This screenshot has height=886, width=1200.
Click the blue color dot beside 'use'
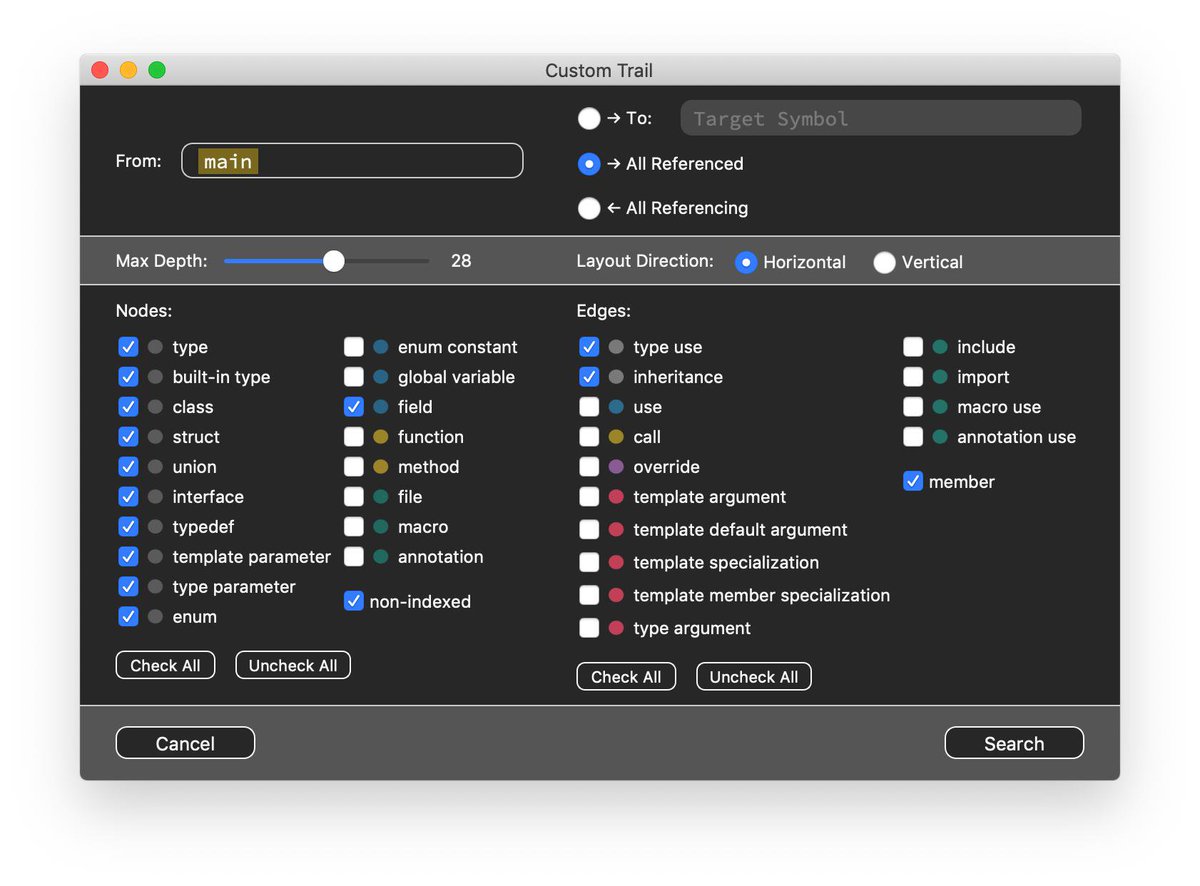(616, 407)
